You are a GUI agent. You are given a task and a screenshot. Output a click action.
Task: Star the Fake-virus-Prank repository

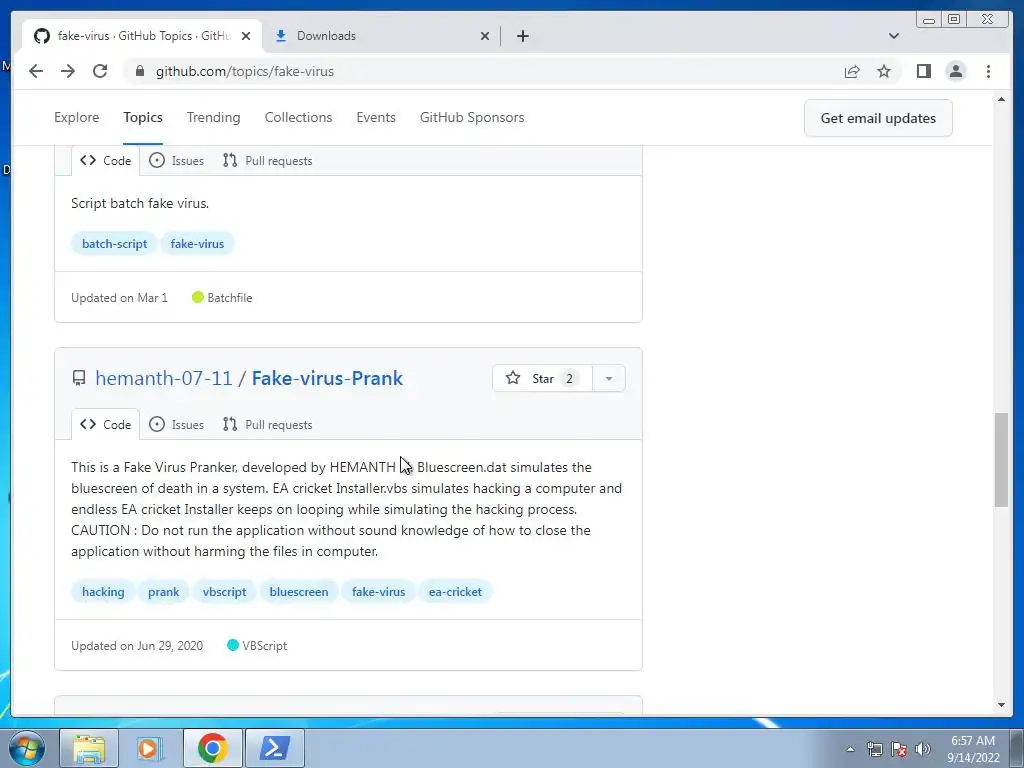[542, 378]
